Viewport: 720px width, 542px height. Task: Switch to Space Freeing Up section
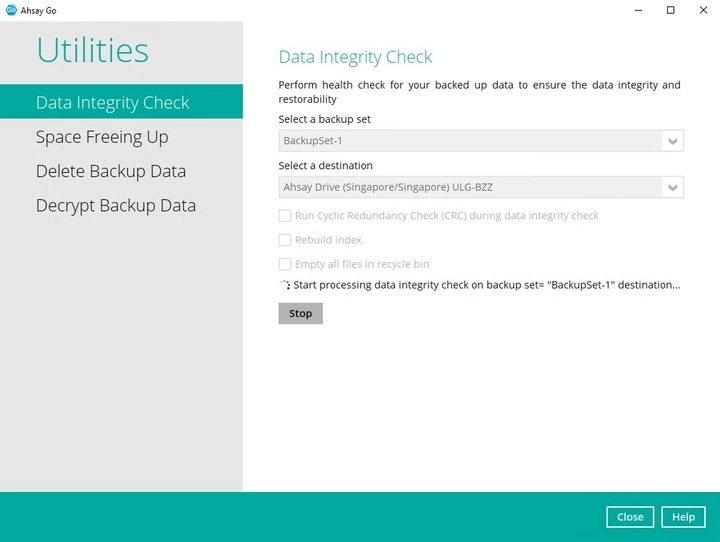click(x=102, y=137)
